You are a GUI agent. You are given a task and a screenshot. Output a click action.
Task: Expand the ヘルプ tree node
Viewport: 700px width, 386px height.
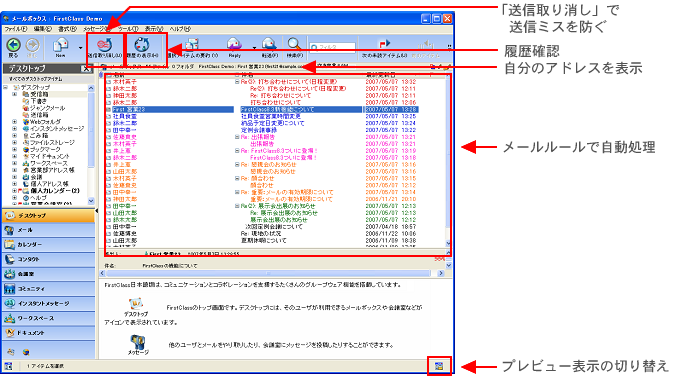(15, 198)
